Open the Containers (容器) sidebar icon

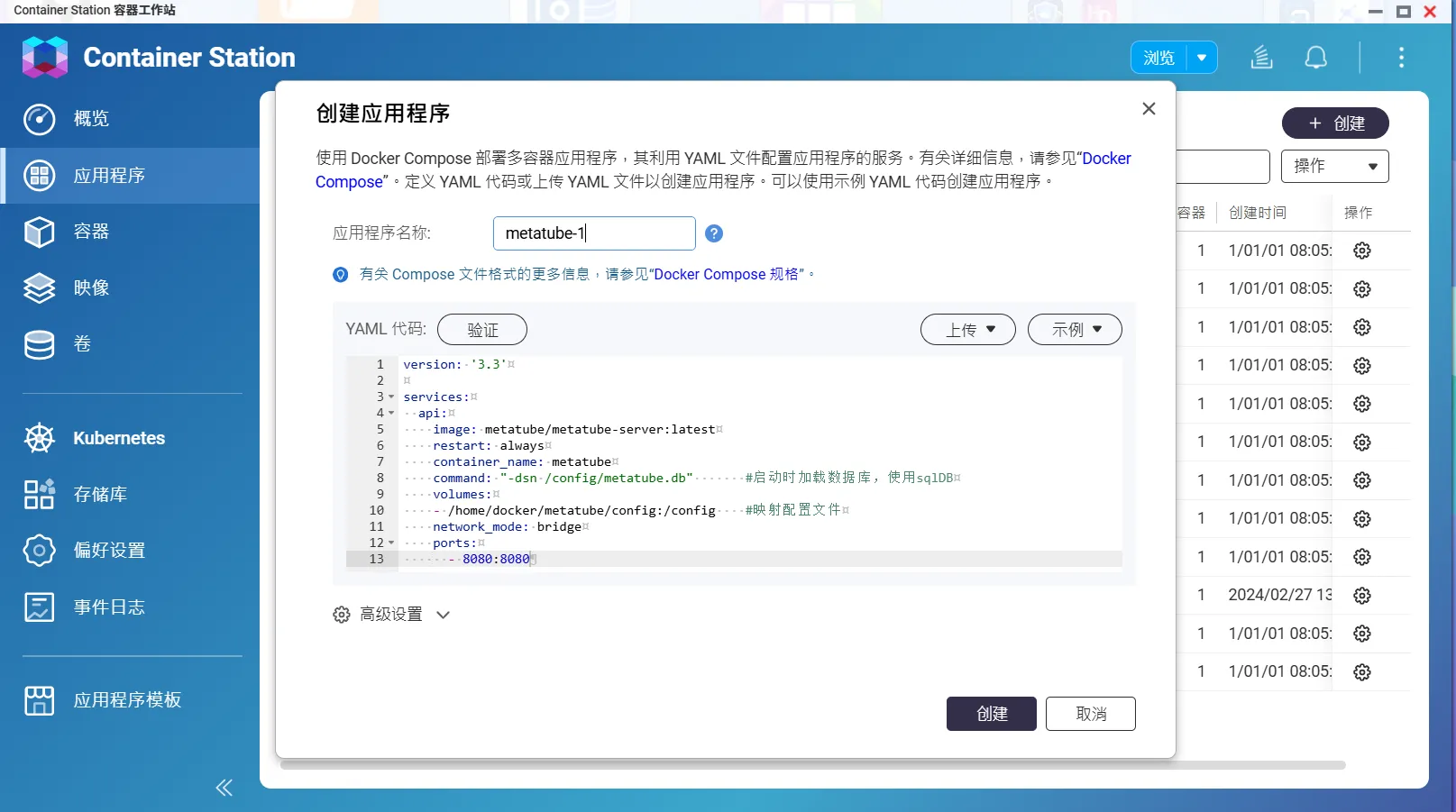pos(39,232)
